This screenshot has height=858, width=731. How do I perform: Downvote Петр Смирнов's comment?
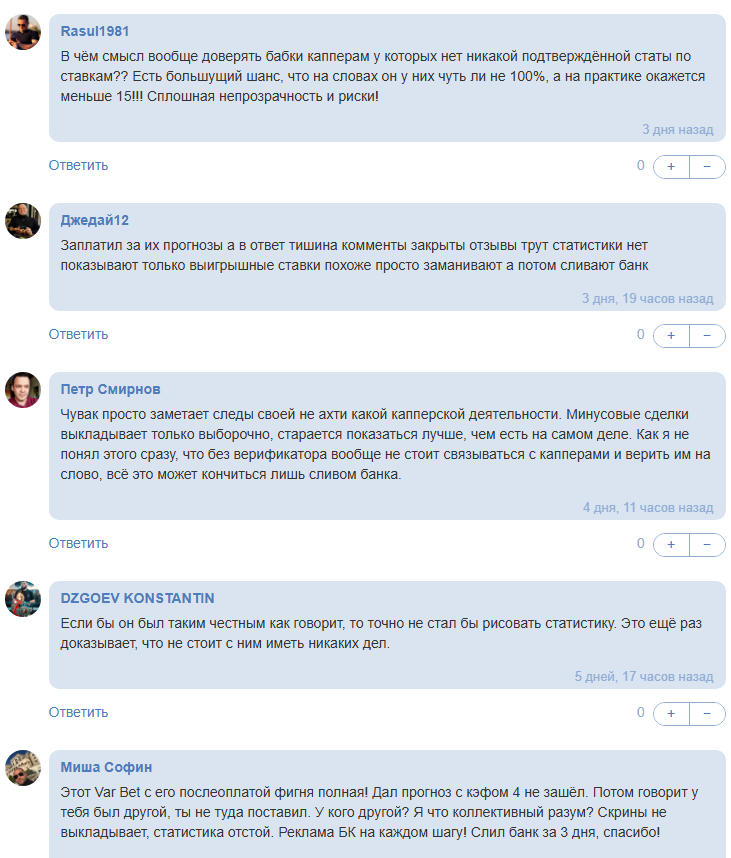pyautogui.click(x=707, y=544)
